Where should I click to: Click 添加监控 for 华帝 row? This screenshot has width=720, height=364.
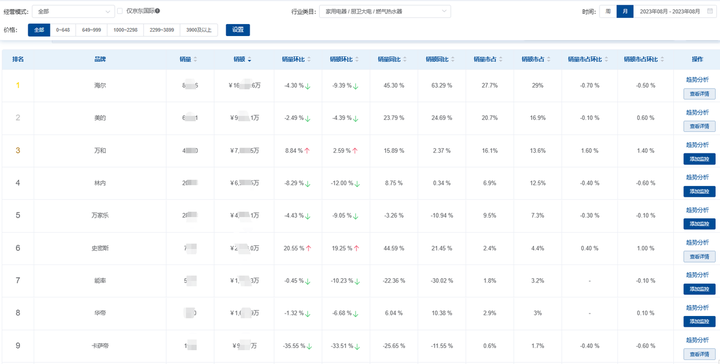pyautogui.click(x=699, y=322)
